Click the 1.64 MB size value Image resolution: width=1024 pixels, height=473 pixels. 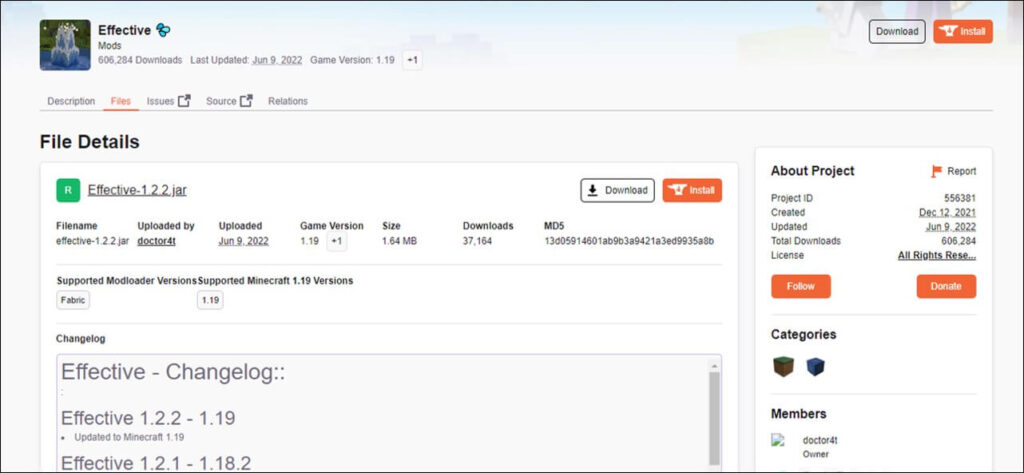coord(399,241)
